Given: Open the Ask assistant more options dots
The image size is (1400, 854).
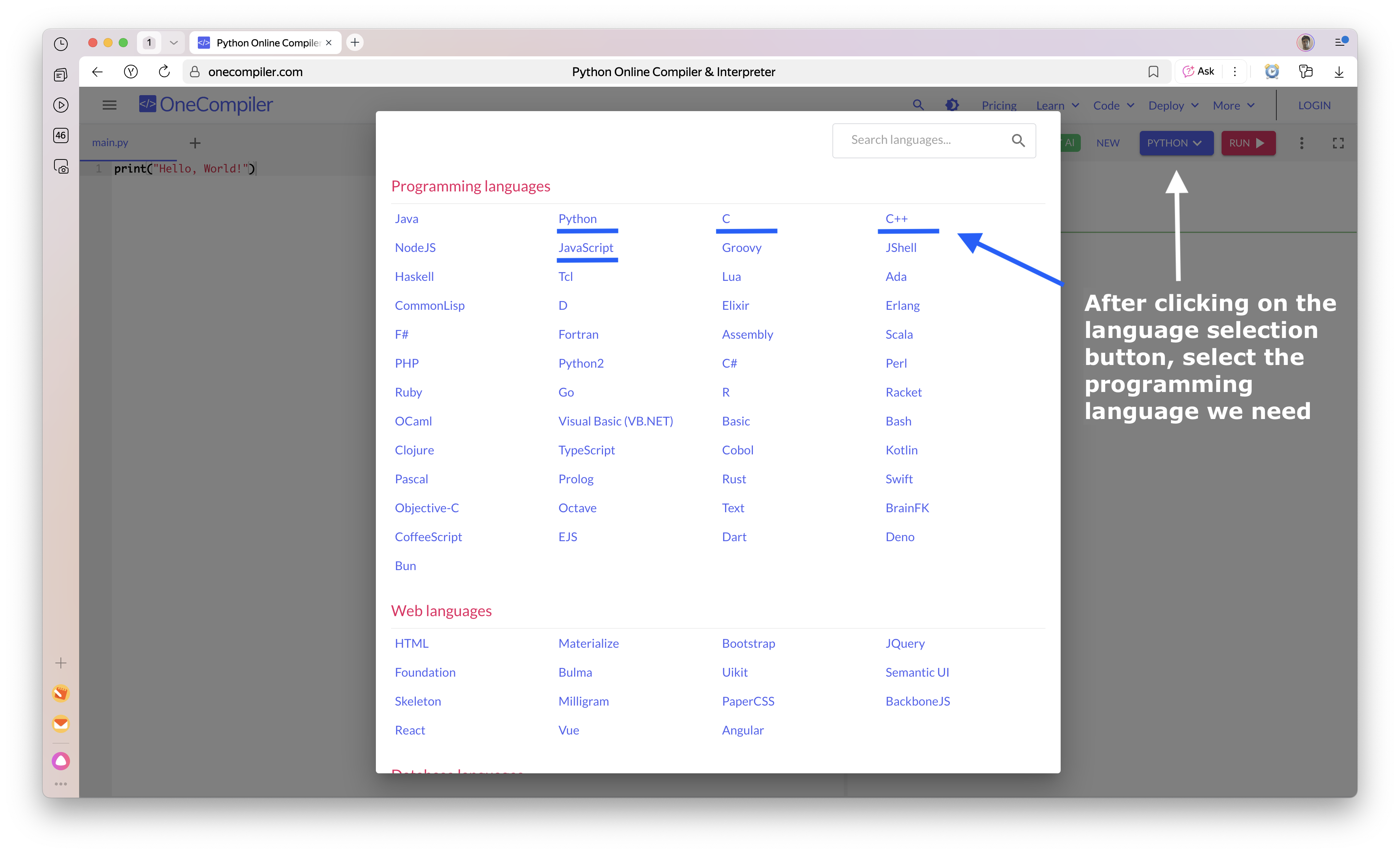Looking at the screenshot, I should pos(1235,72).
